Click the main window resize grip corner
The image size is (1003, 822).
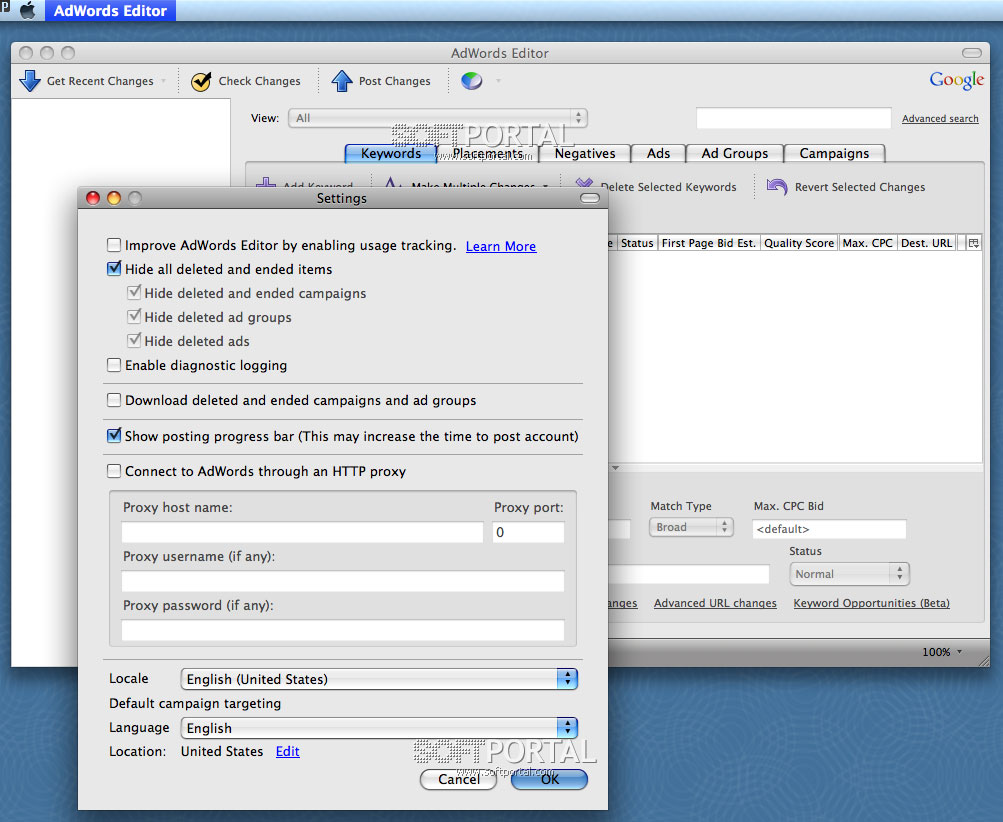click(x=983, y=661)
